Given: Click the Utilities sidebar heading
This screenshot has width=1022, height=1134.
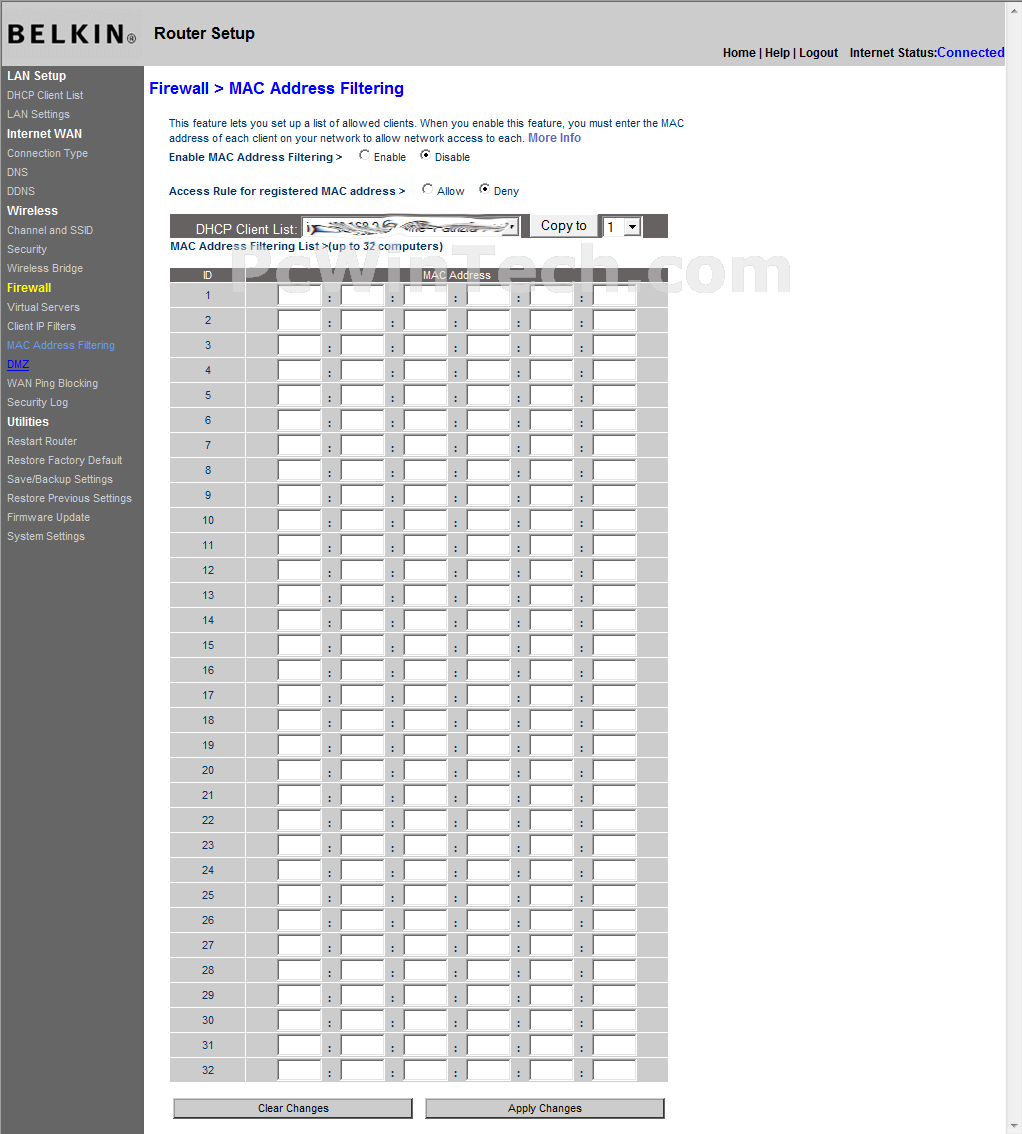Looking at the screenshot, I should click(x=27, y=422).
